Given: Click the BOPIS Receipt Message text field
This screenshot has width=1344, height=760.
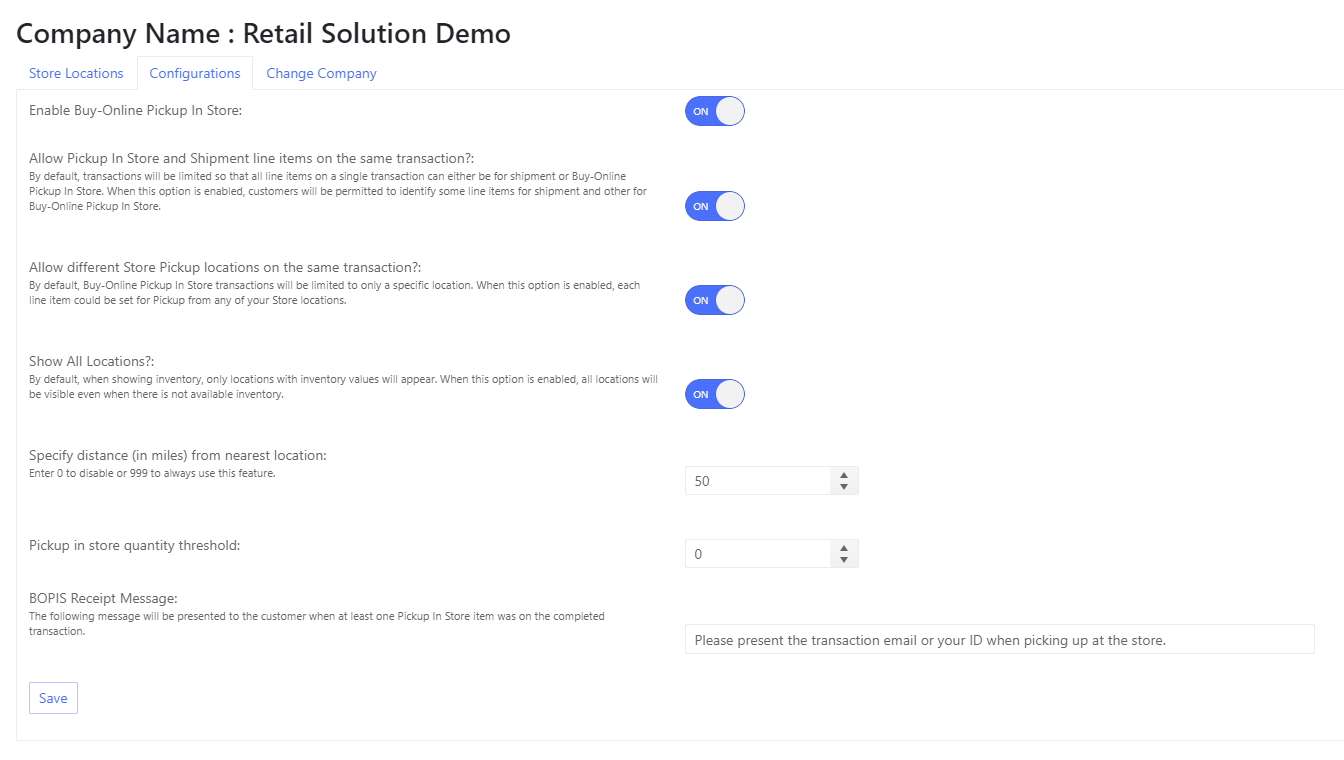Looking at the screenshot, I should point(1000,638).
